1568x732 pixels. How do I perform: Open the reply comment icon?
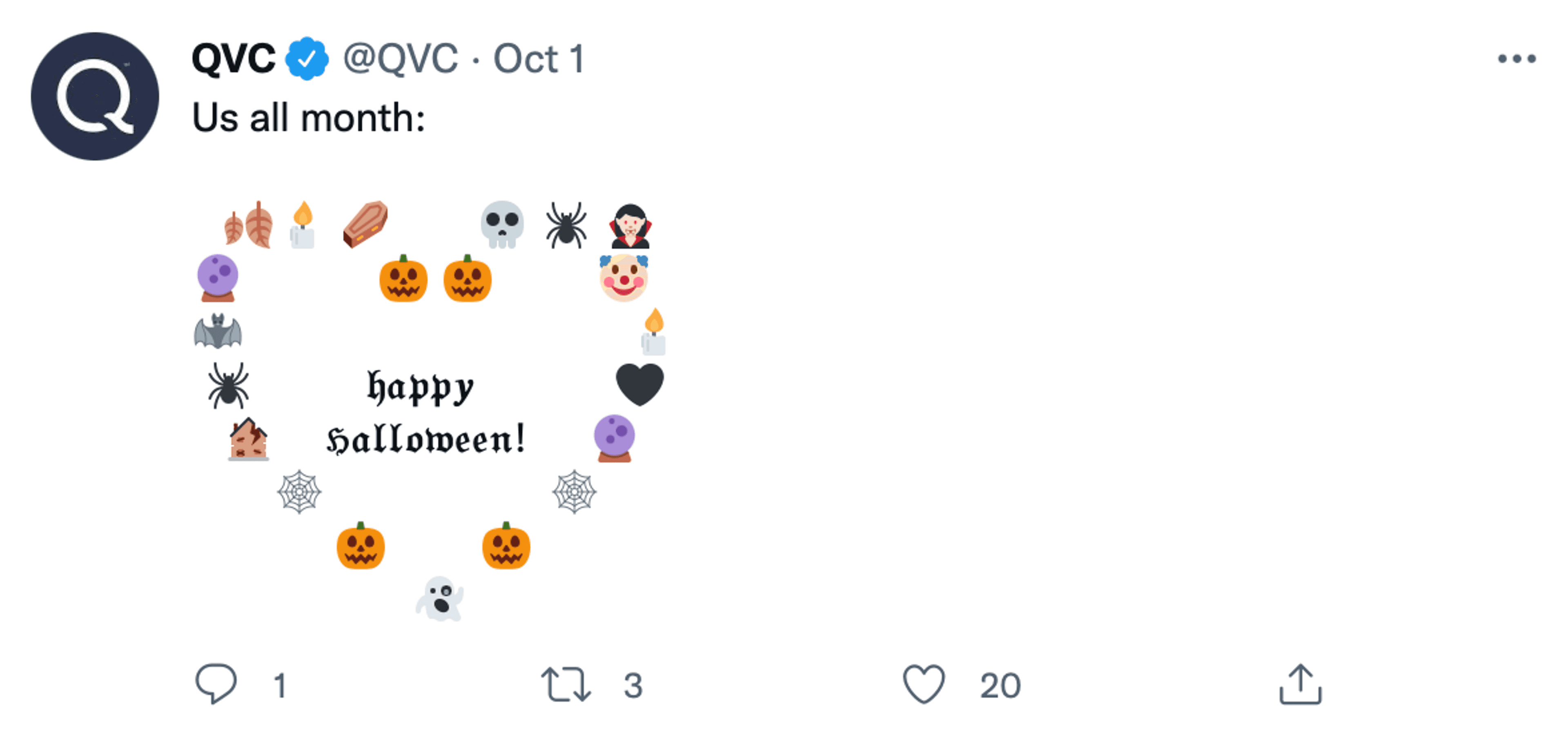[x=216, y=684]
